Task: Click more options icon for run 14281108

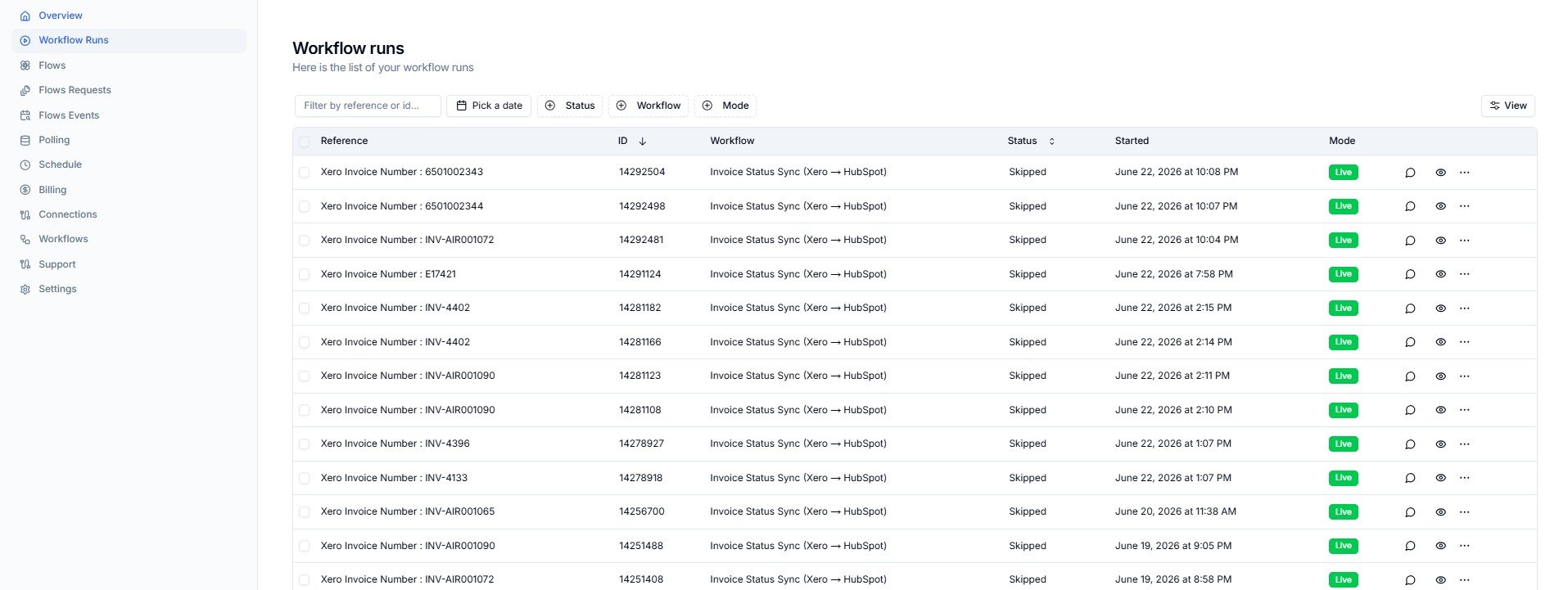Action: [x=1465, y=410]
